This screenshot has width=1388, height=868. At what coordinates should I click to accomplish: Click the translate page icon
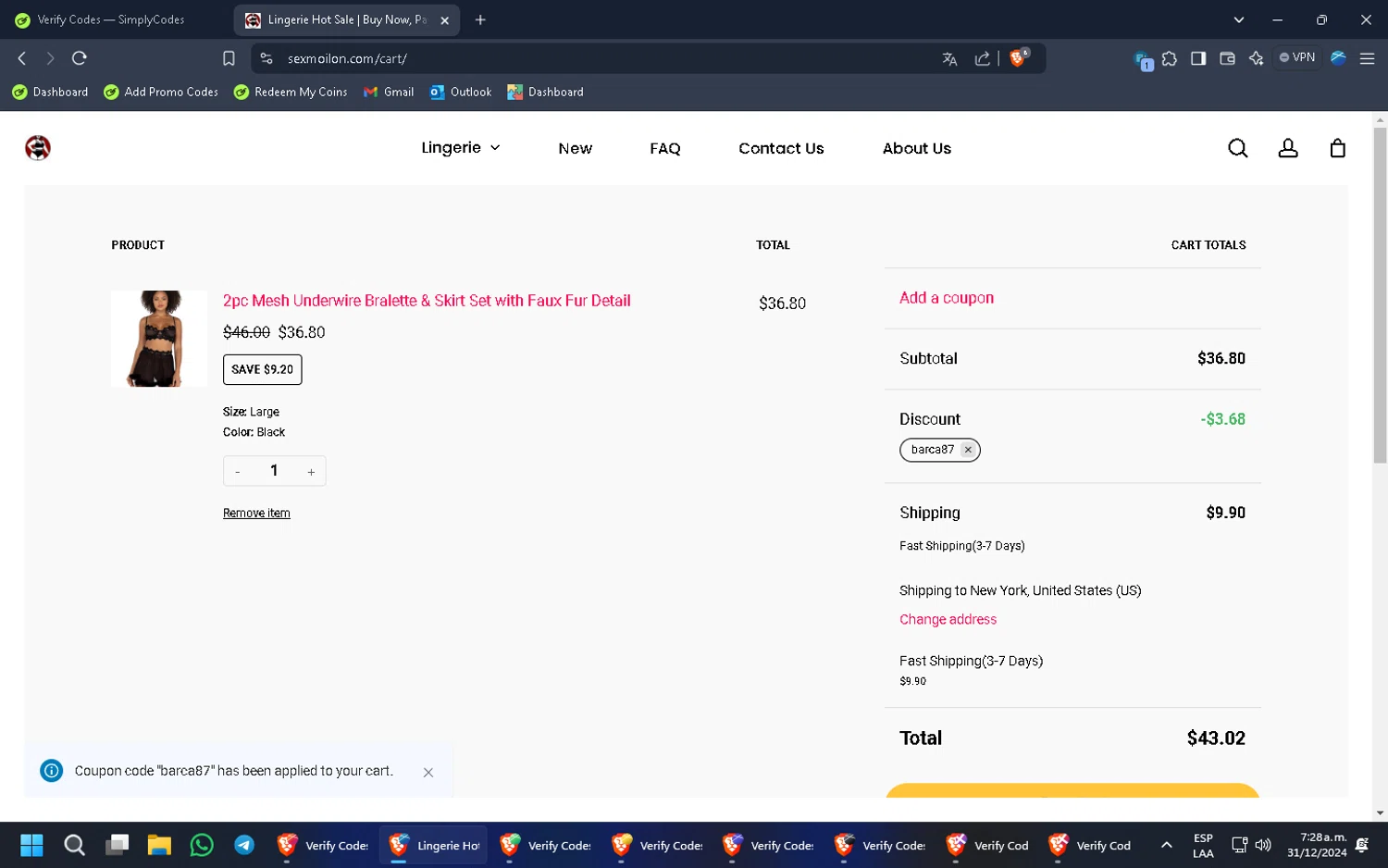pyautogui.click(x=949, y=58)
